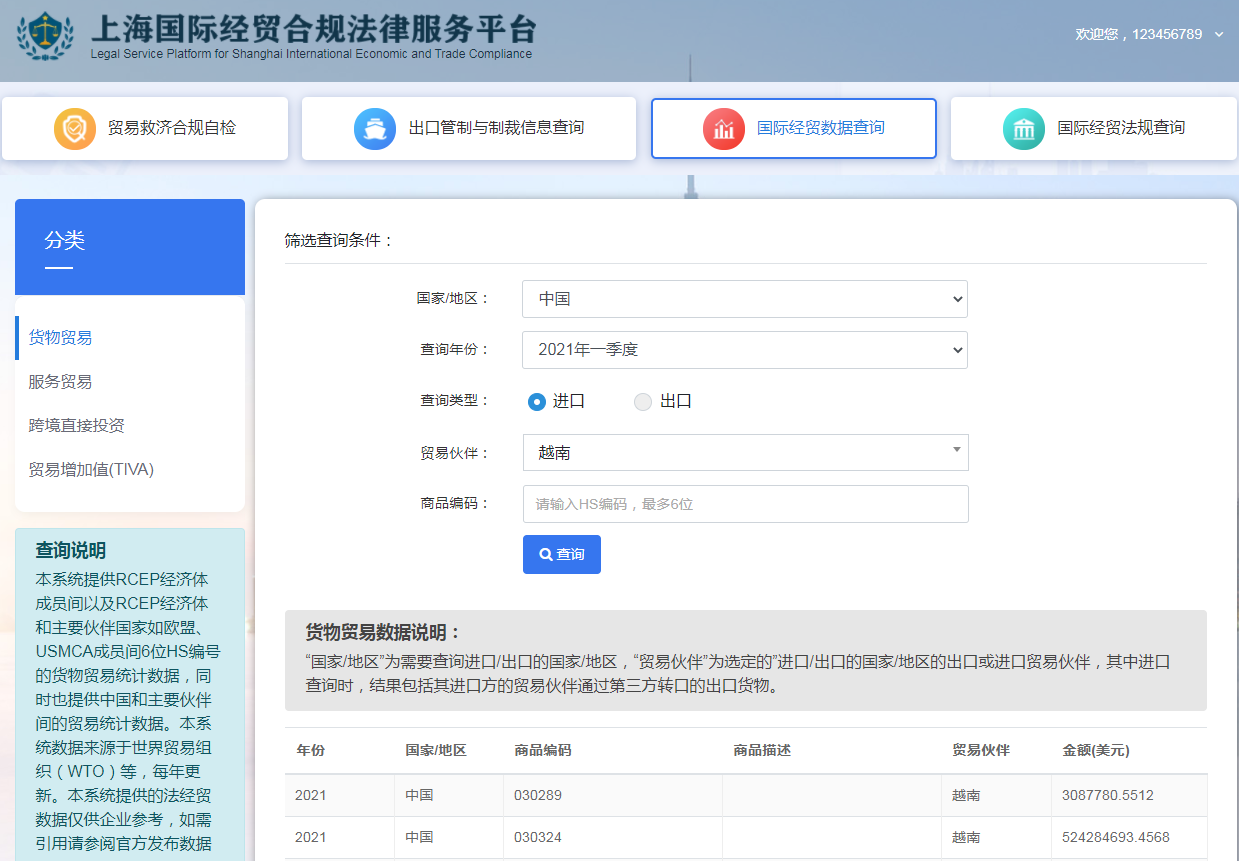1239x861 pixels.
Task: Click the 商品编码 column header
Action: click(543, 750)
